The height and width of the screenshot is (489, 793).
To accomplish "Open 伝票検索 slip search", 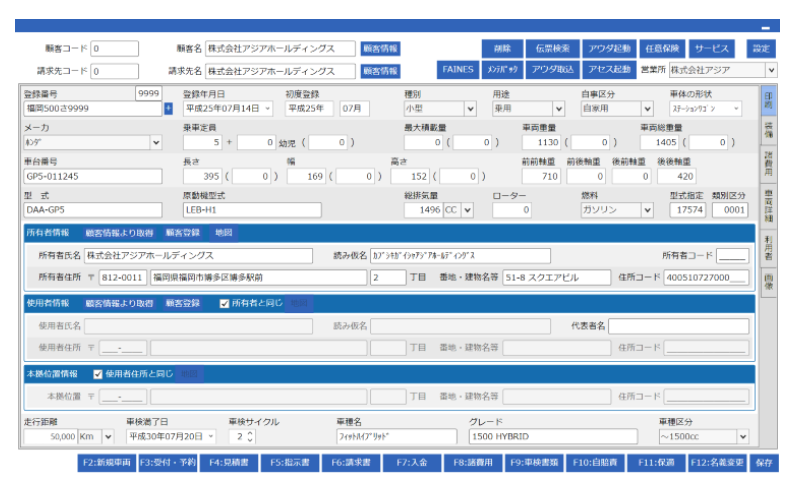I will (x=552, y=48).
